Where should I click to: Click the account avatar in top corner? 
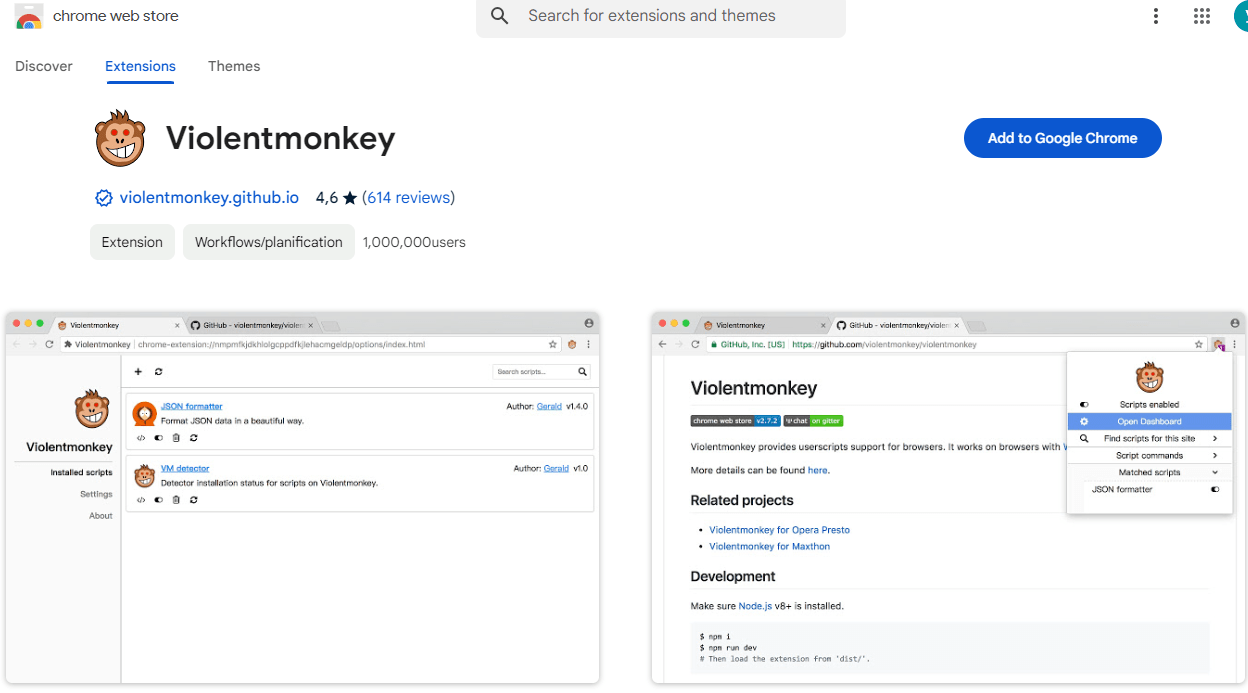[x=1240, y=16]
